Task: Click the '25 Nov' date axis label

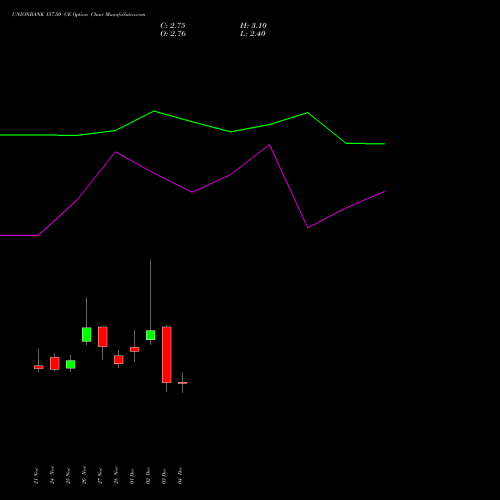Action: coord(68,476)
